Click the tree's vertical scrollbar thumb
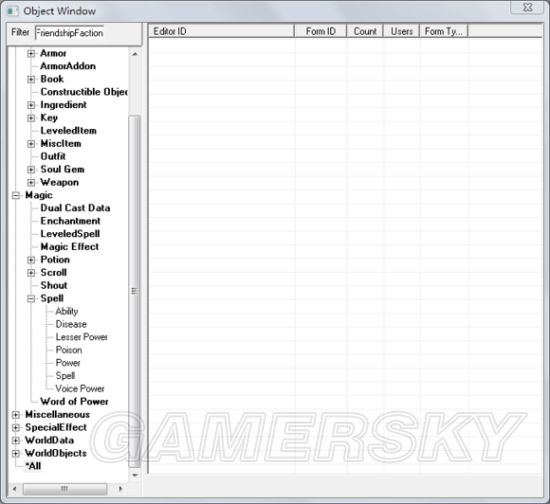This screenshot has height=504, width=550. [x=134, y=291]
